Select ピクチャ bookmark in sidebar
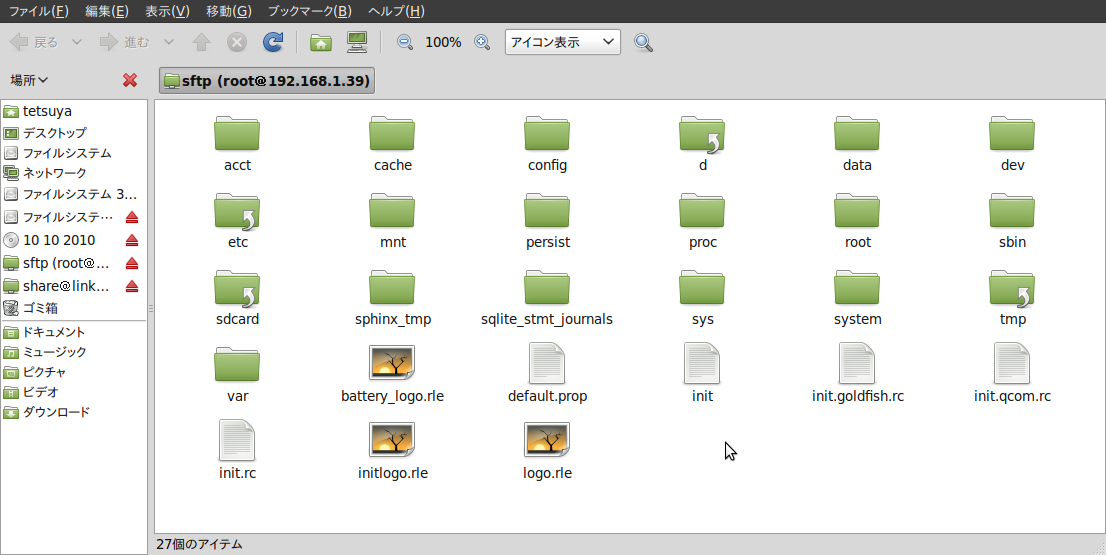 73,372
